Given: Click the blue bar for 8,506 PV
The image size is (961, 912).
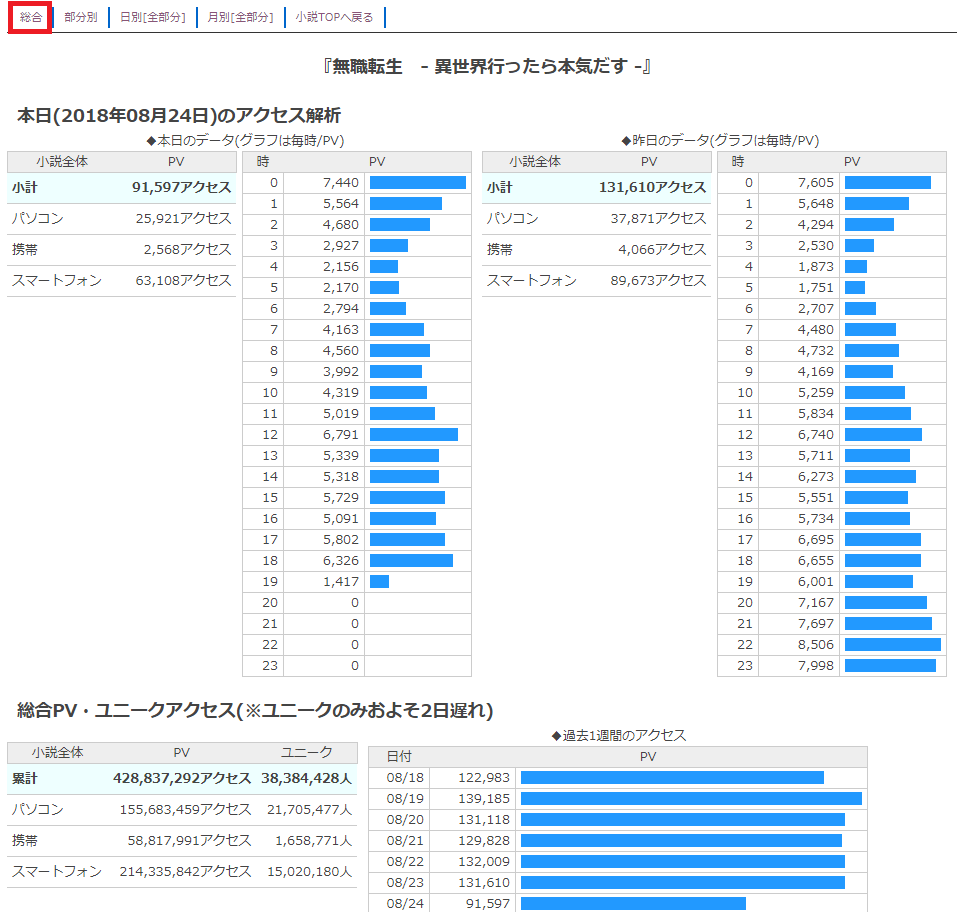Looking at the screenshot, I should pyautogui.click(x=892, y=644).
